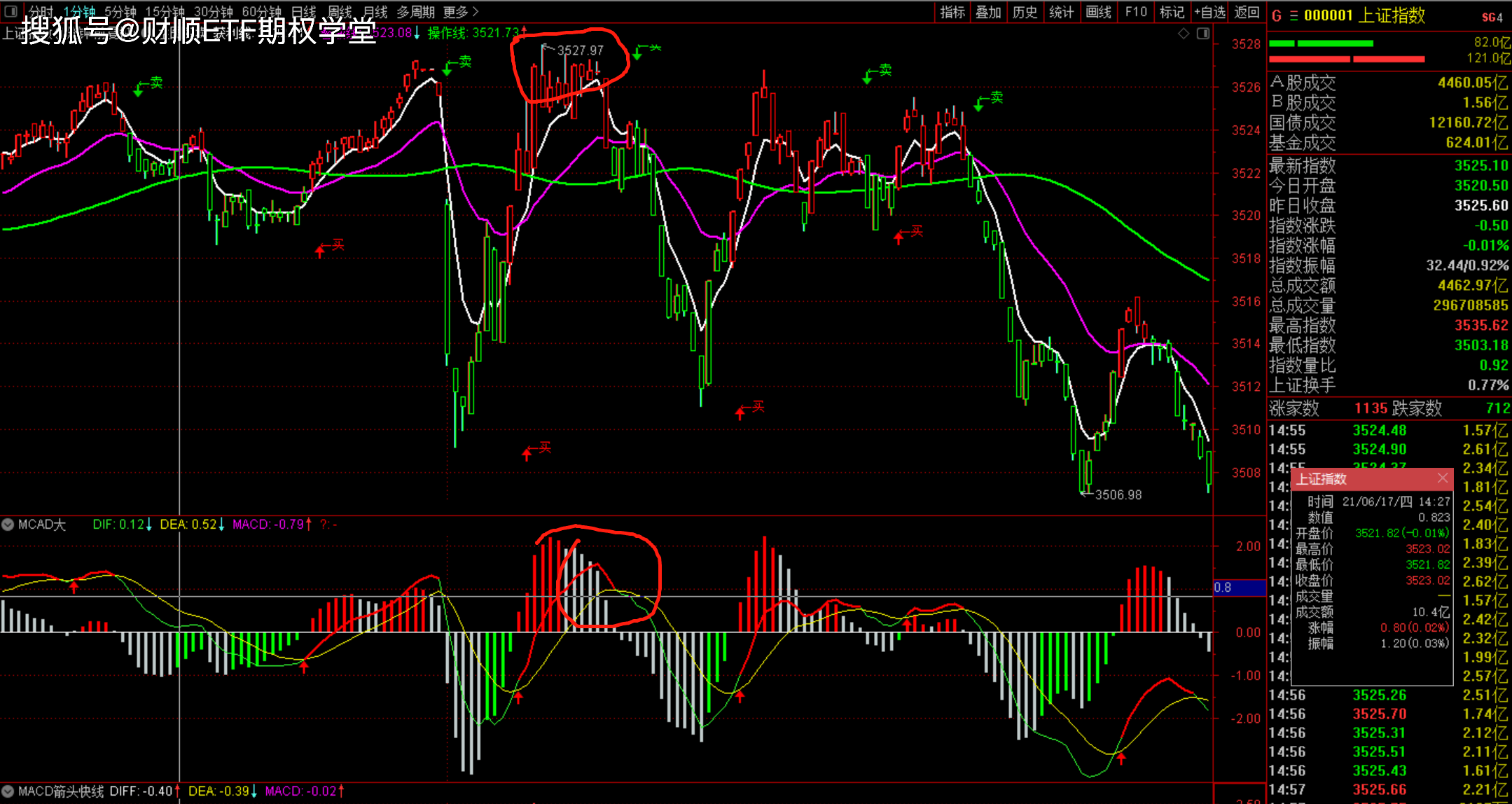Click the red G icon beside stock code
The width and height of the screenshot is (1512, 804).
[x=1277, y=15]
